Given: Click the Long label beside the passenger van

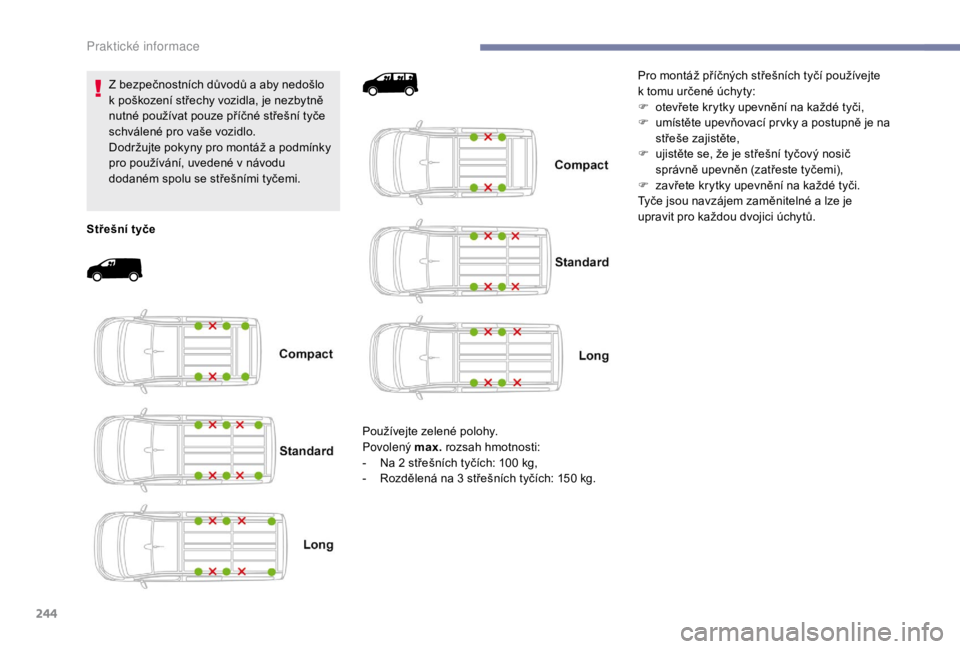Looking at the screenshot, I should point(593,355).
